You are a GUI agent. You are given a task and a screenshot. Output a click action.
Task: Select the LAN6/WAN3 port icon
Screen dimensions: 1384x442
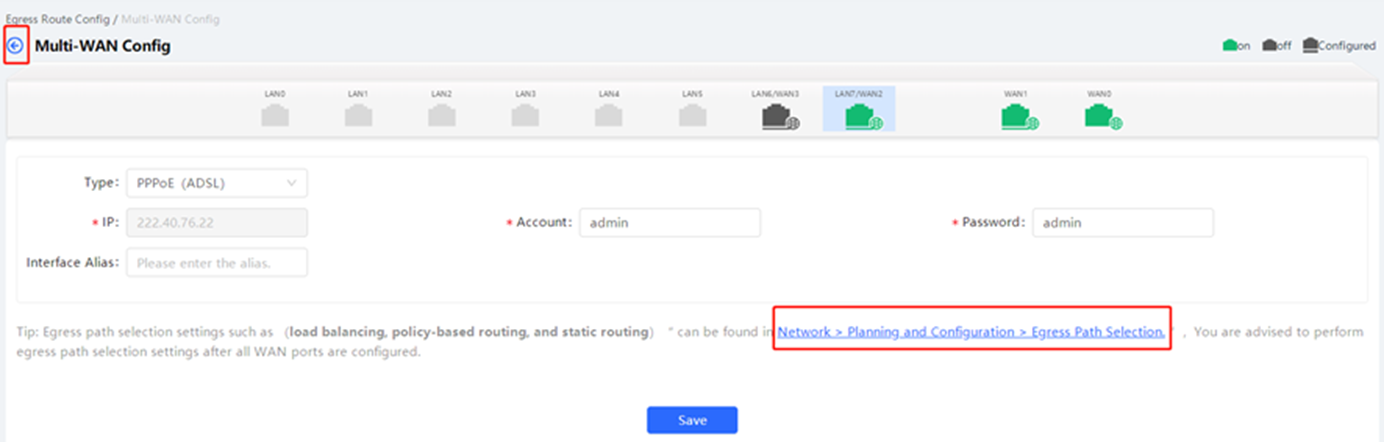click(x=777, y=117)
